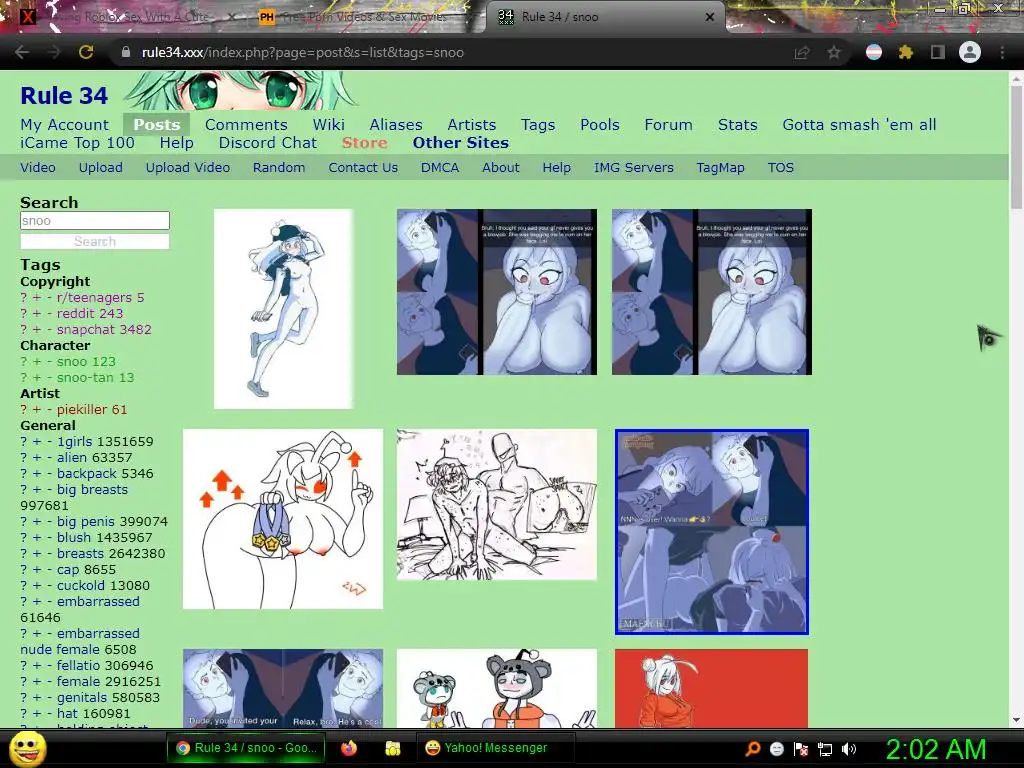Open the Stats page
This screenshot has width=1024, height=768.
[737, 125]
